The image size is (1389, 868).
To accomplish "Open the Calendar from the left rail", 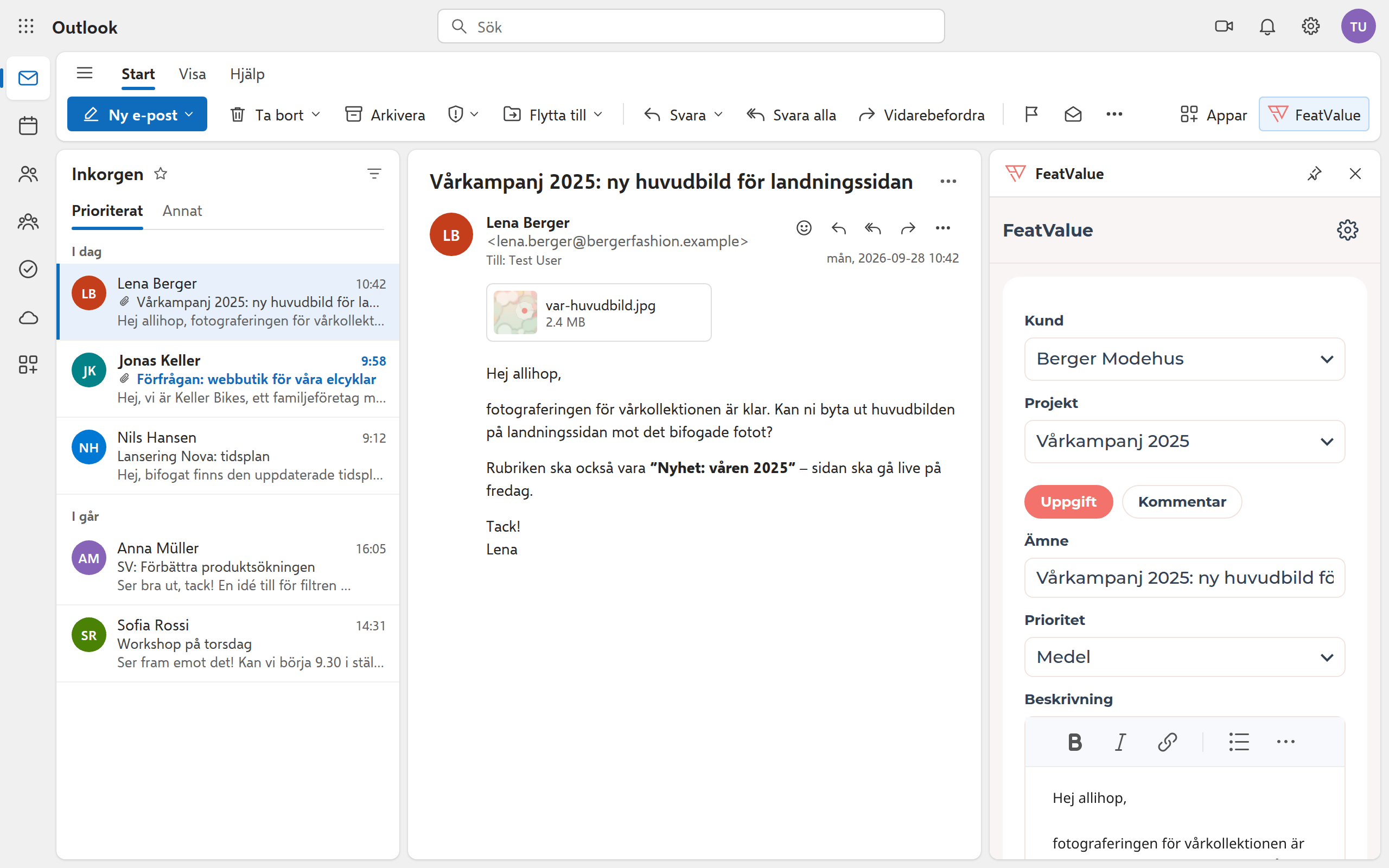I will 28,126.
